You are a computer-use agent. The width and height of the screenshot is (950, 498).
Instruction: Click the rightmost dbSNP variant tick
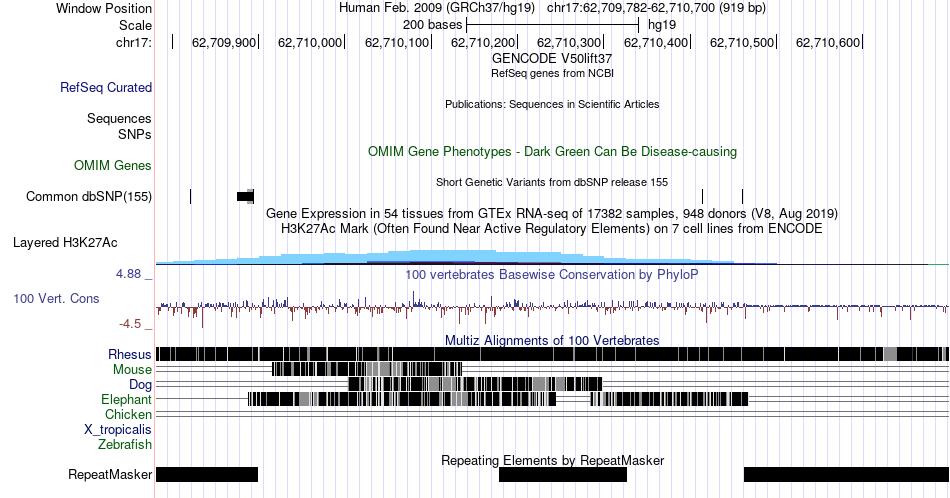tap(743, 196)
